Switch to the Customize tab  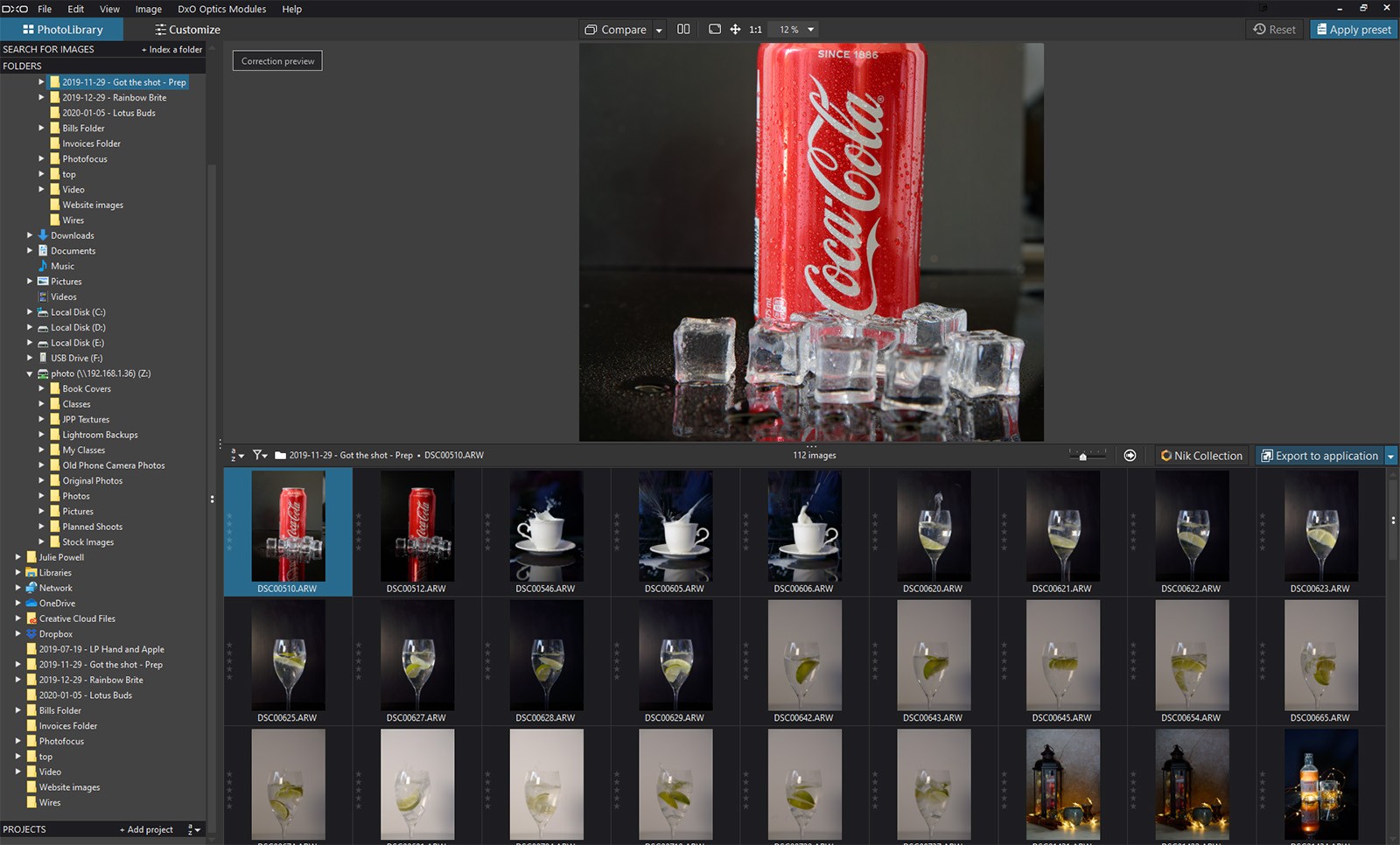[186, 30]
